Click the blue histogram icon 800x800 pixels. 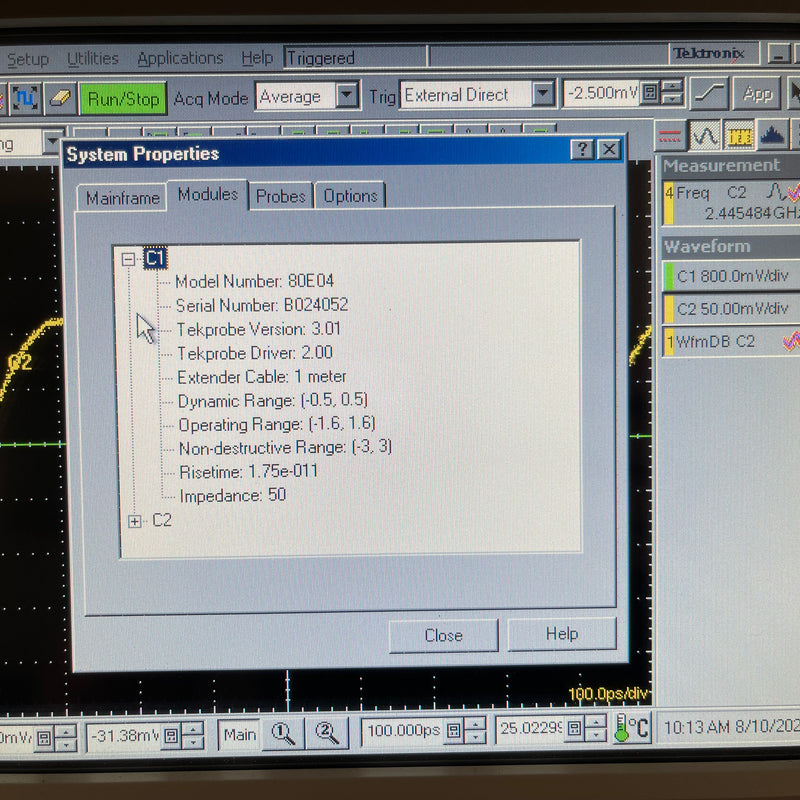tap(772, 135)
